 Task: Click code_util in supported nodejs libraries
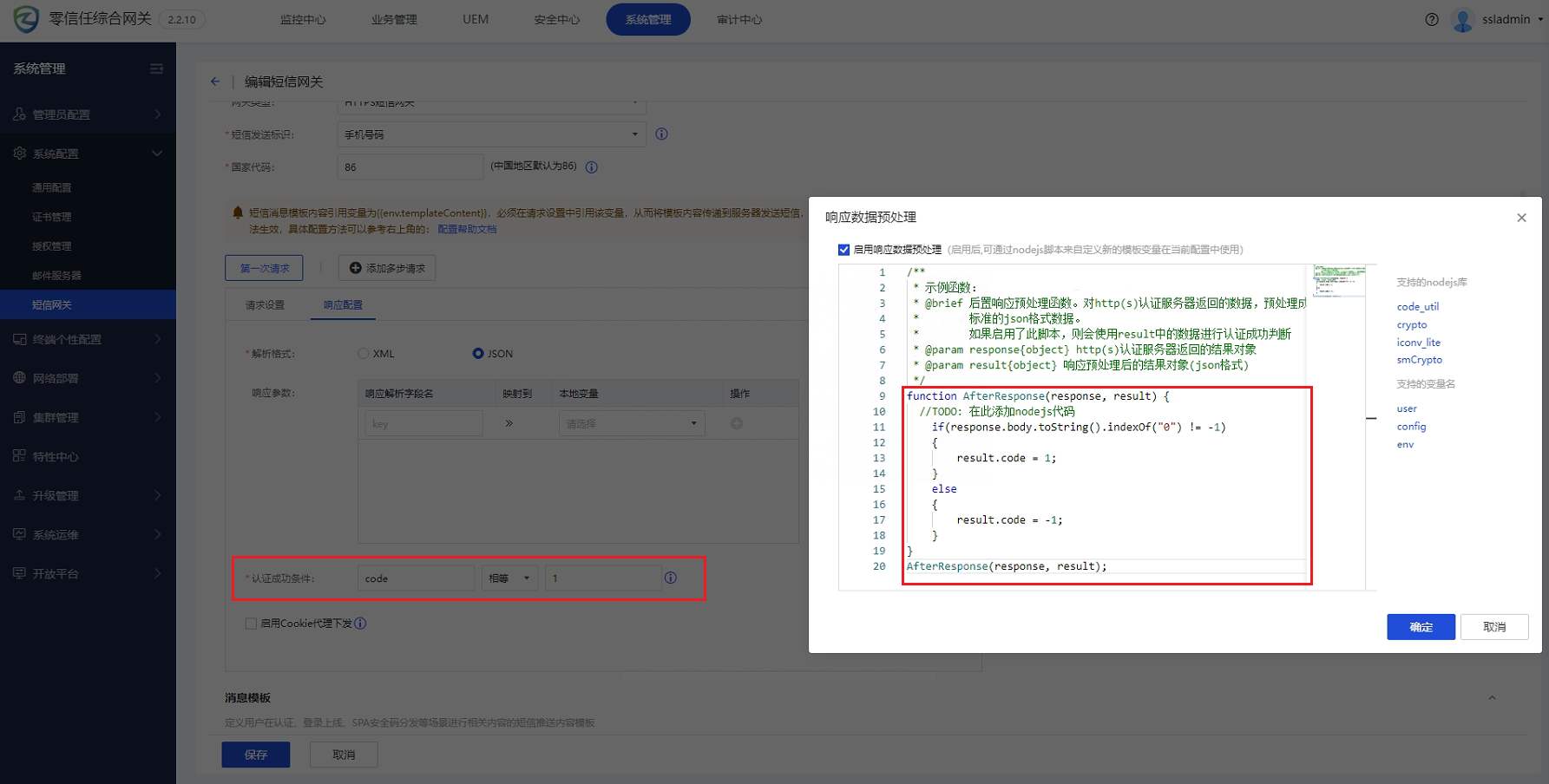coord(1418,306)
